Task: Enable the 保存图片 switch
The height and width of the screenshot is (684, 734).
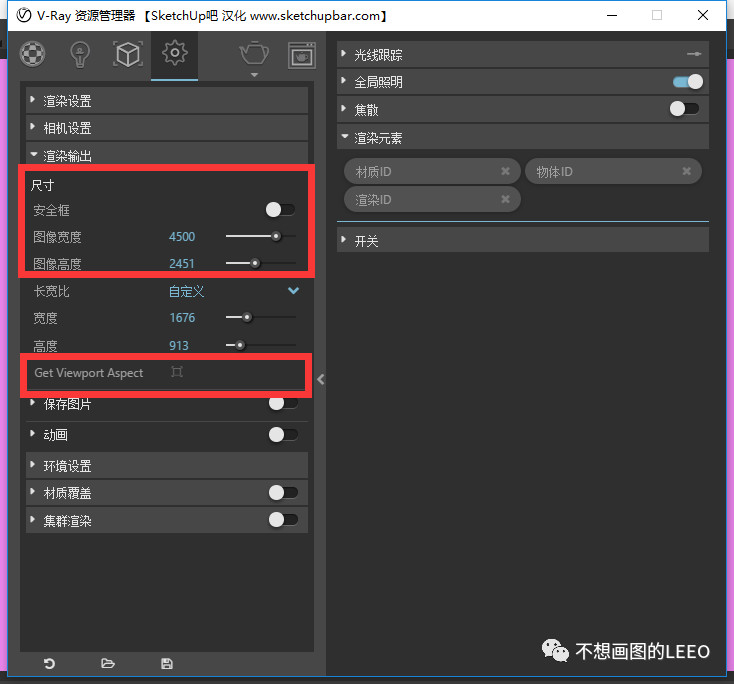Action: pos(283,403)
